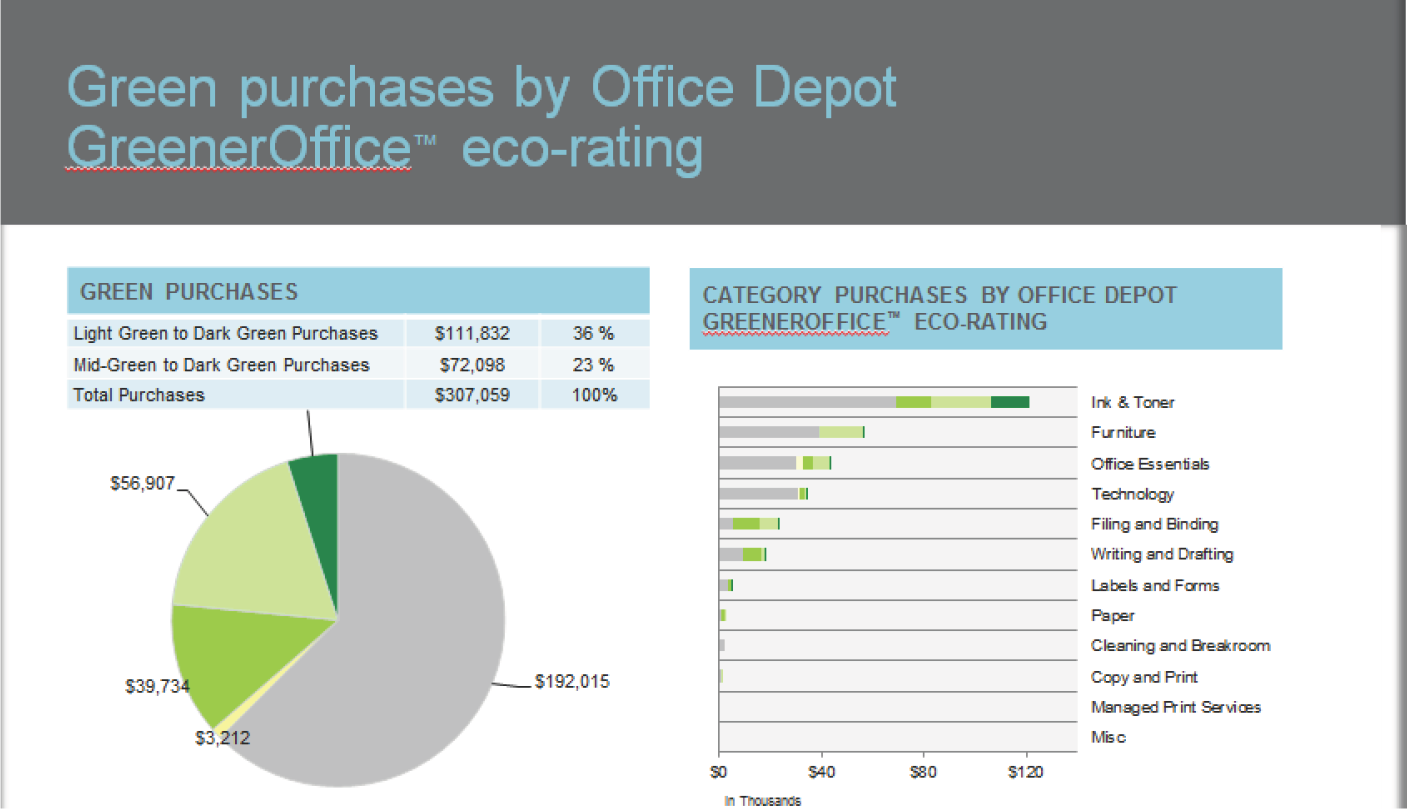The width and height of the screenshot is (1407, 809).
Task: Click the 'Technology' category label
Action: (1132, 494)
